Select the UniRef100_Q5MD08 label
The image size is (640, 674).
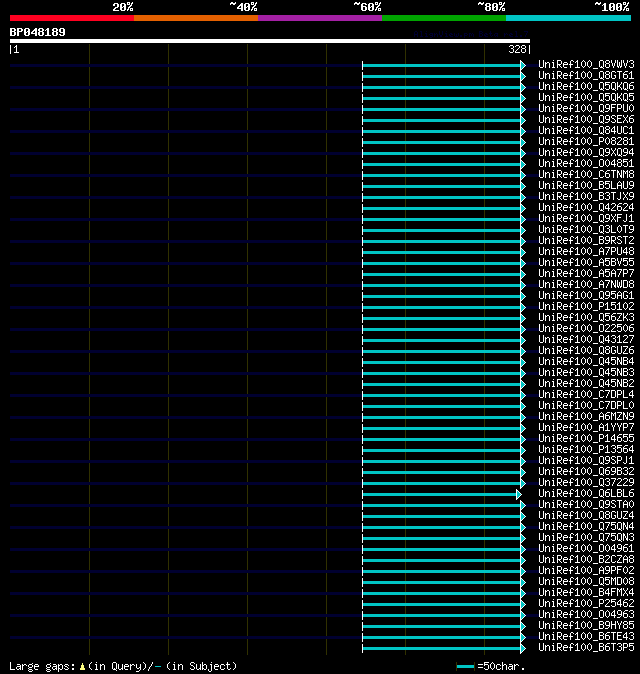pos(586,582)
